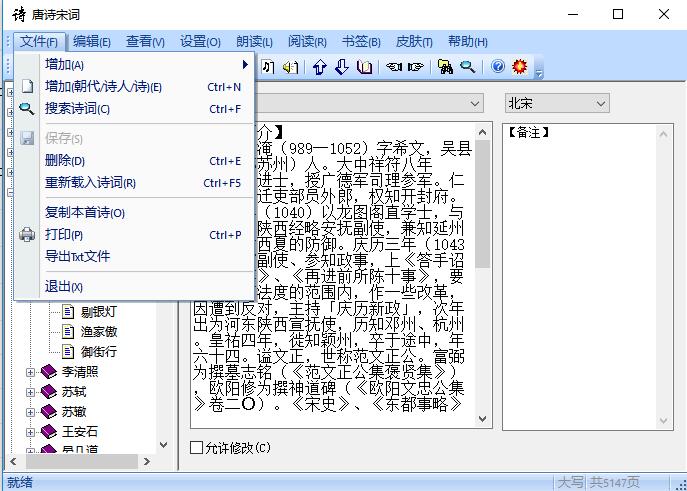
Task: Click the left-pointing hand icon
Action: click(394, 67)
